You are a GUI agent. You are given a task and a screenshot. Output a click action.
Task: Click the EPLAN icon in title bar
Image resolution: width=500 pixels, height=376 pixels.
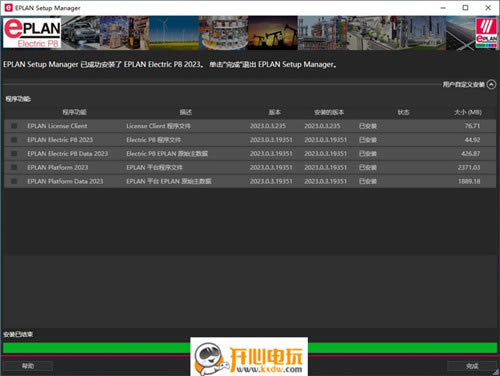tap(8, 8)
